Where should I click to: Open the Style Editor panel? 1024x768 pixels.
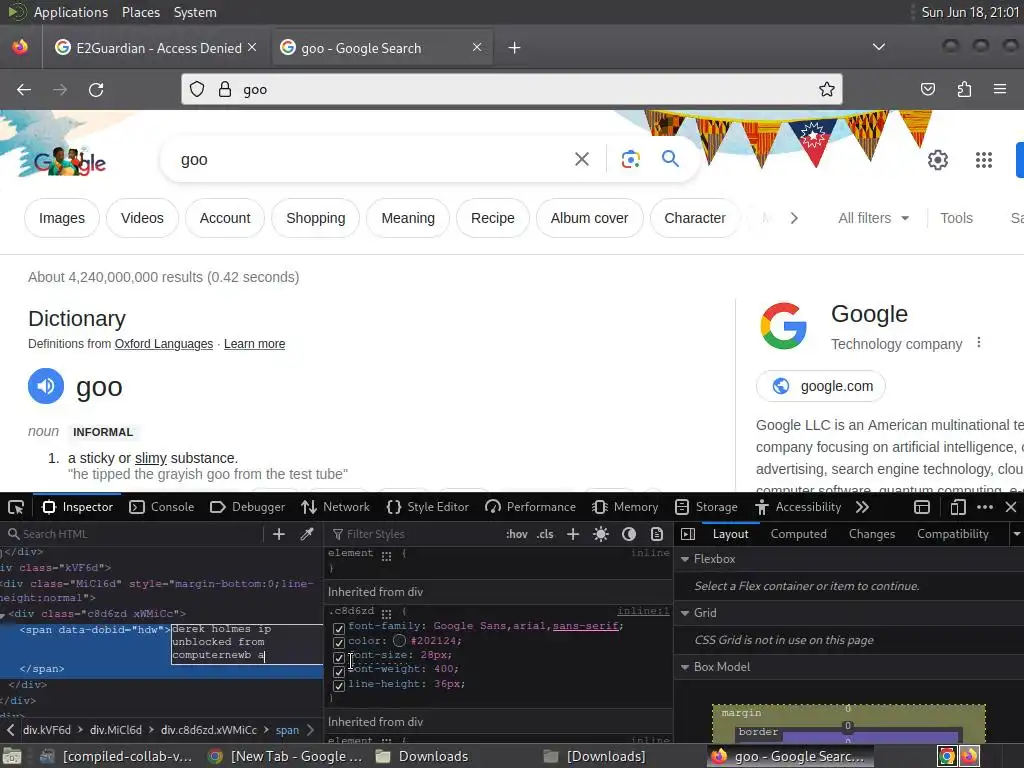click(x=428, y=507)
